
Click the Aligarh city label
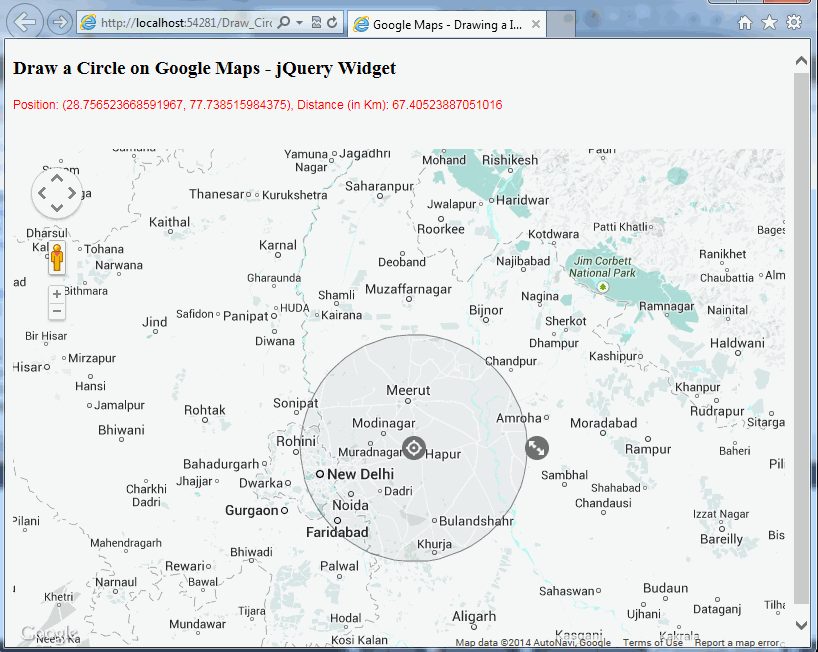474,617
